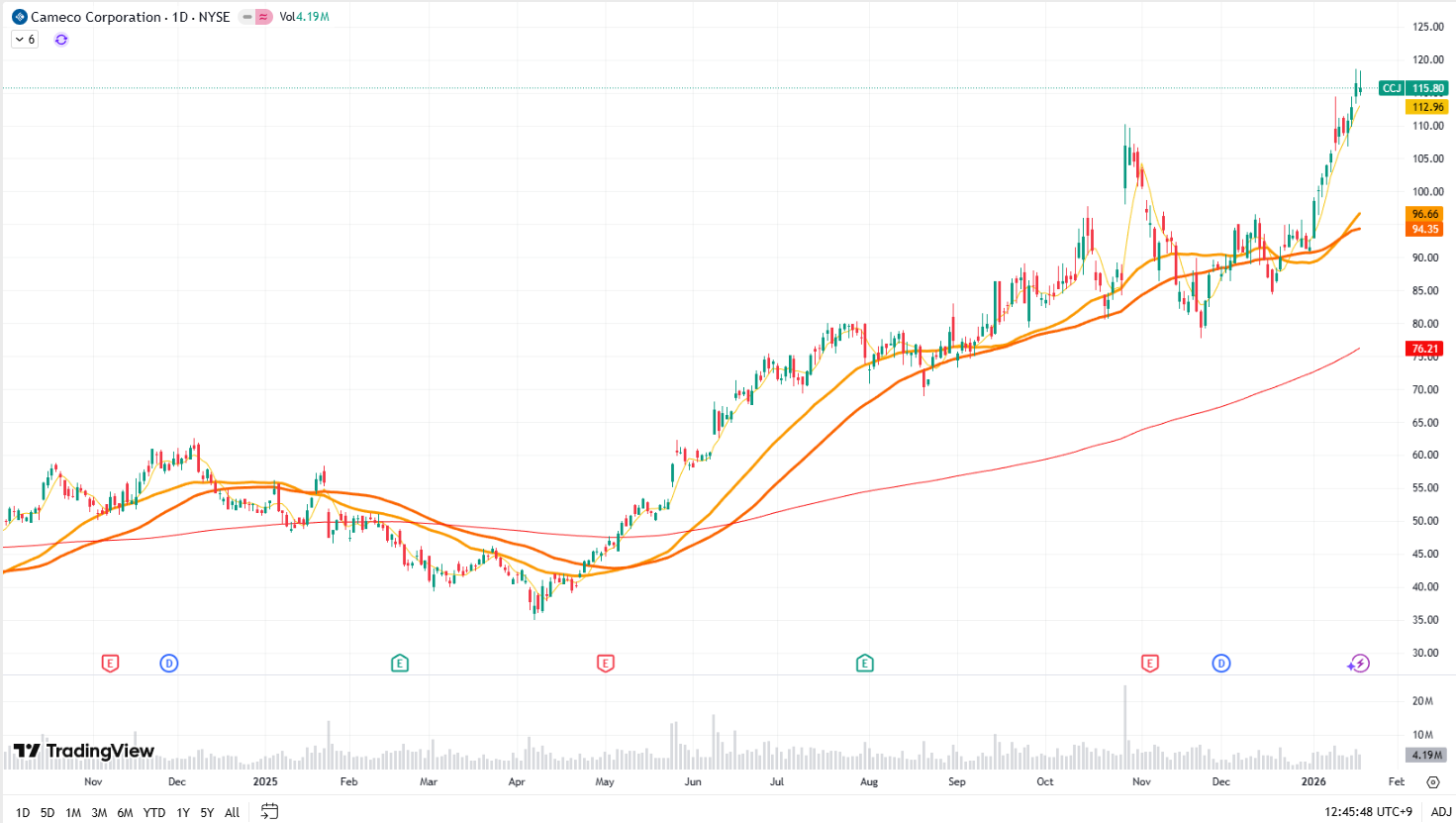Click the yellow 112.96 moving average label
1456x823 pixels.
coord(1427,107)
